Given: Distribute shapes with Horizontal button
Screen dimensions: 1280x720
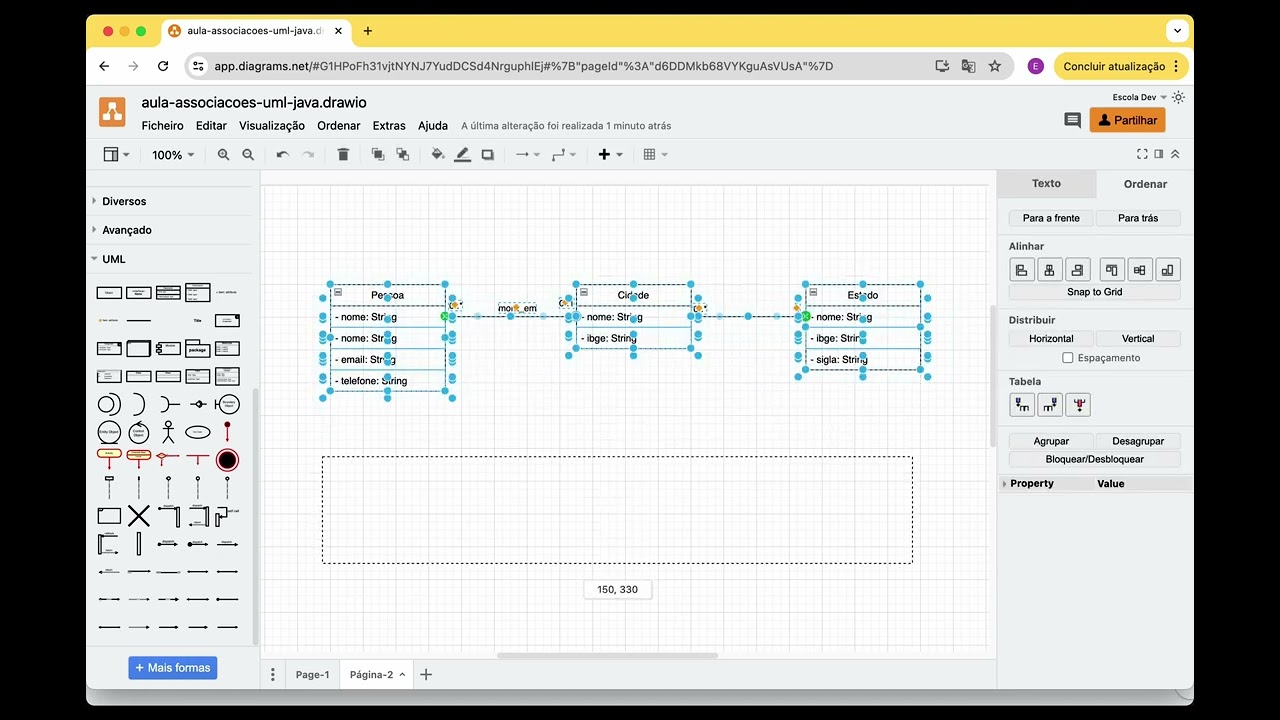Looking at the screenshot, I should click(x=1051, y=339).
